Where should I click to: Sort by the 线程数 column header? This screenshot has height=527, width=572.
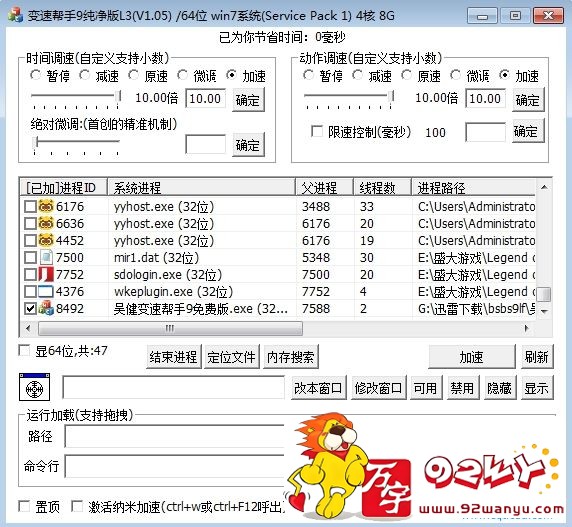(x=382, y=188)
